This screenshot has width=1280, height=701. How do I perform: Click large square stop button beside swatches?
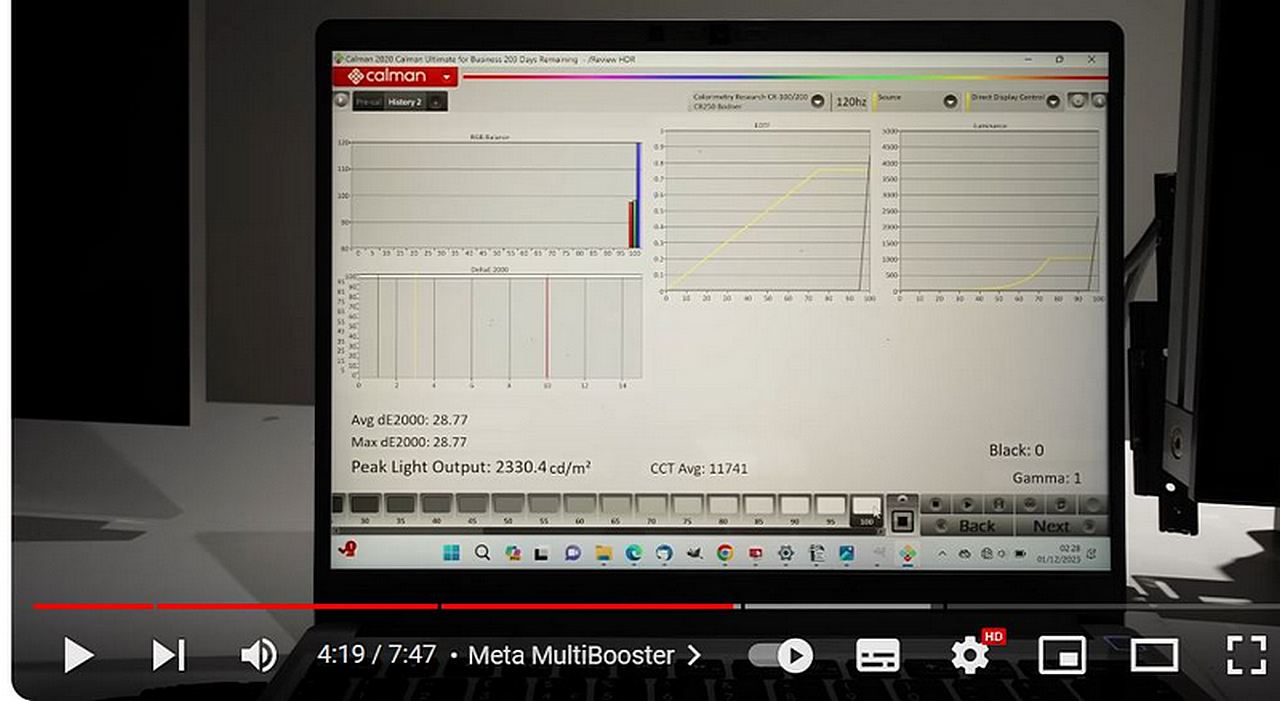coord(902,522)
